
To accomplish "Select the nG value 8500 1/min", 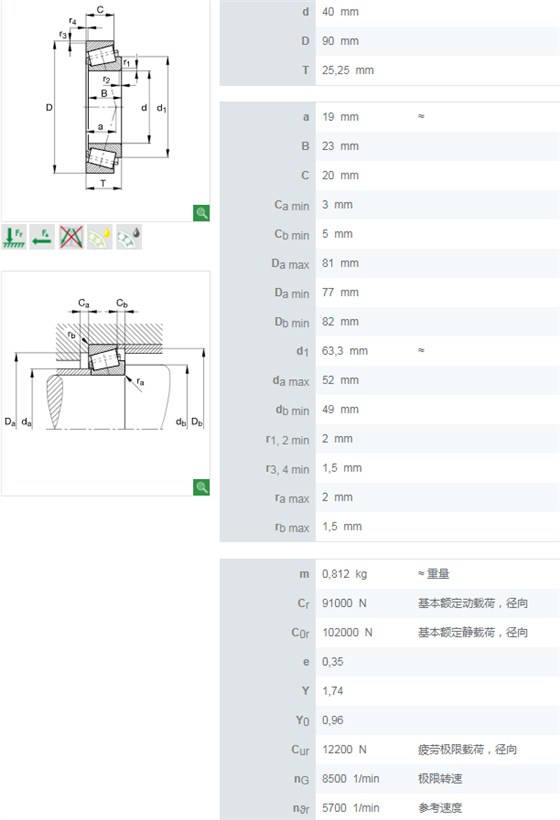I will (x=351, y=779).
